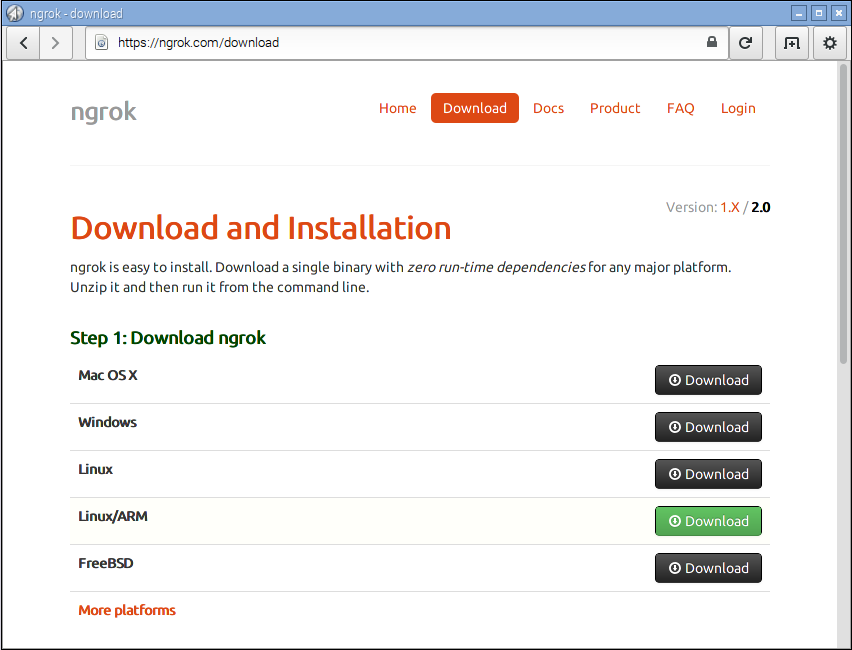Switch to version 1.X

pyautogui.click(x=730, y=207)
